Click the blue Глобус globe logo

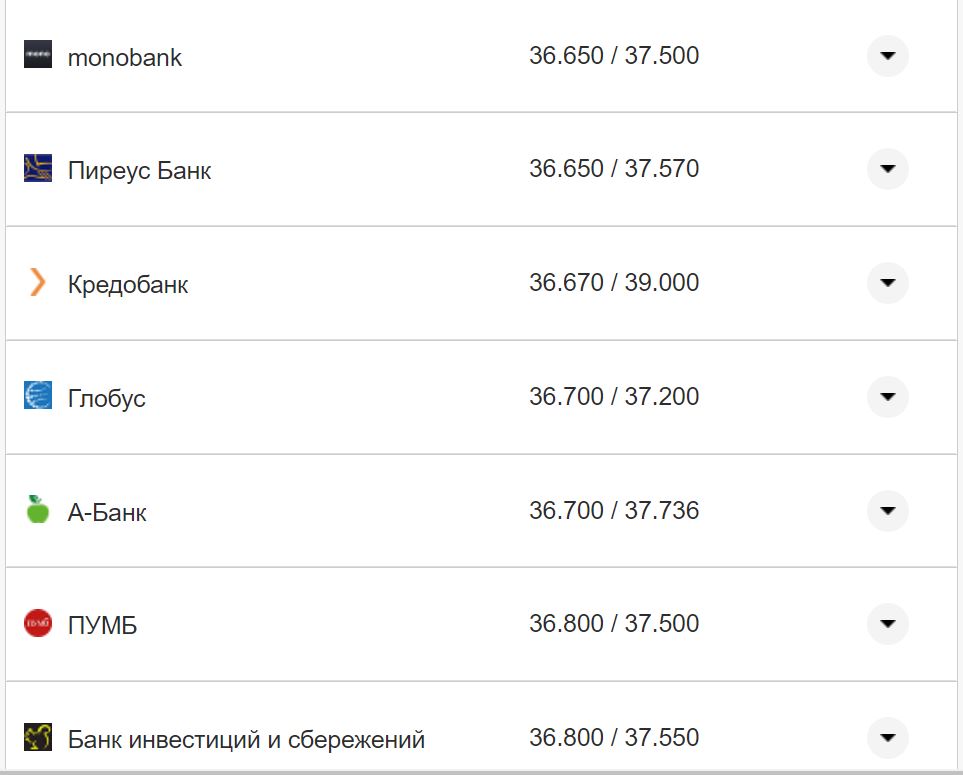point(38,396)
